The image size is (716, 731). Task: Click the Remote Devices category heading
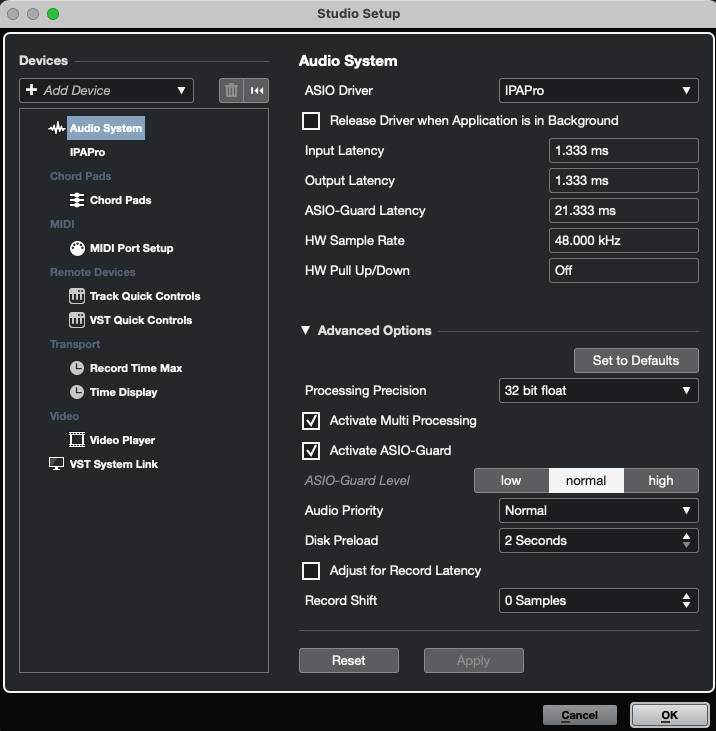93,272
